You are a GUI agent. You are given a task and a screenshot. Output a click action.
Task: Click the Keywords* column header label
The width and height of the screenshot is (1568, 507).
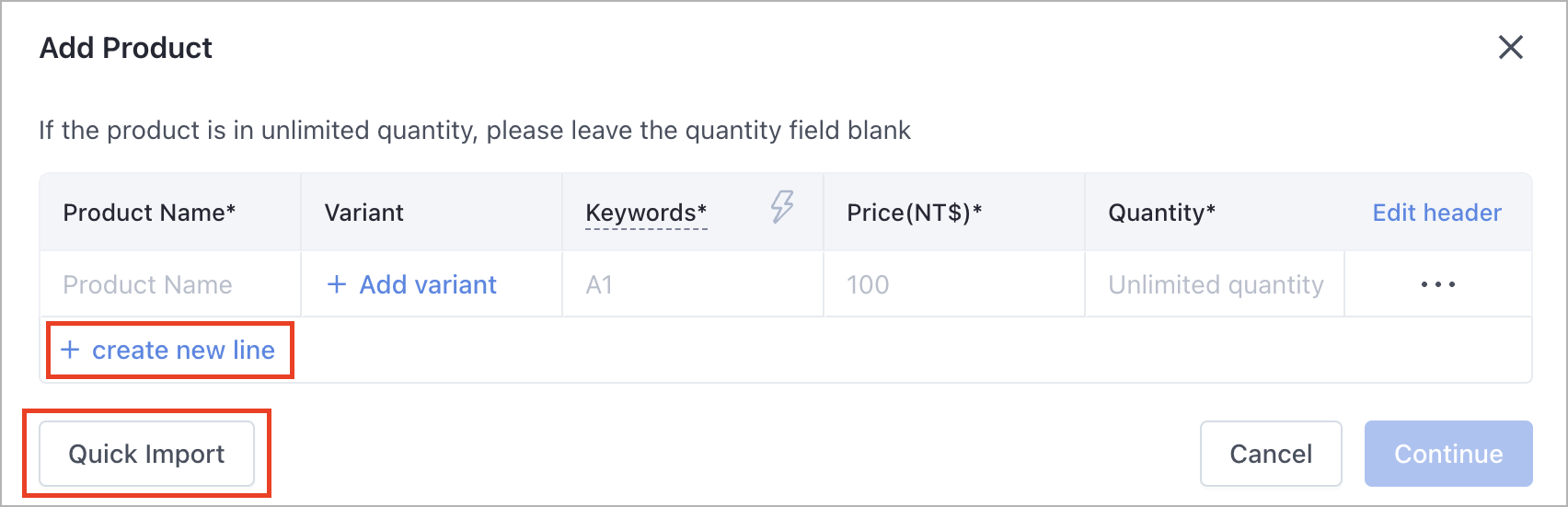[646, 213]
